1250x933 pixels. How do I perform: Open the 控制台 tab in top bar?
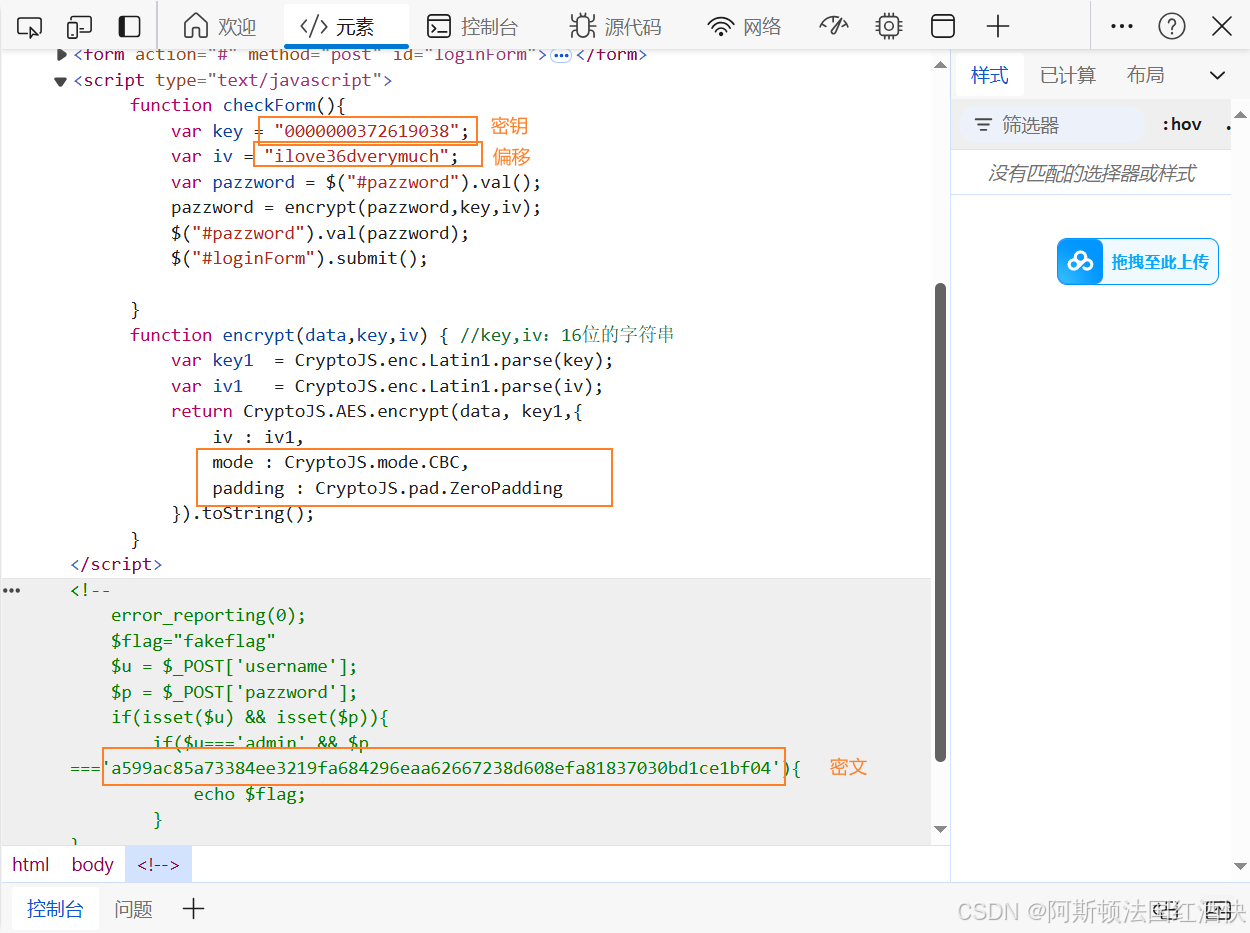pos(472,26)
